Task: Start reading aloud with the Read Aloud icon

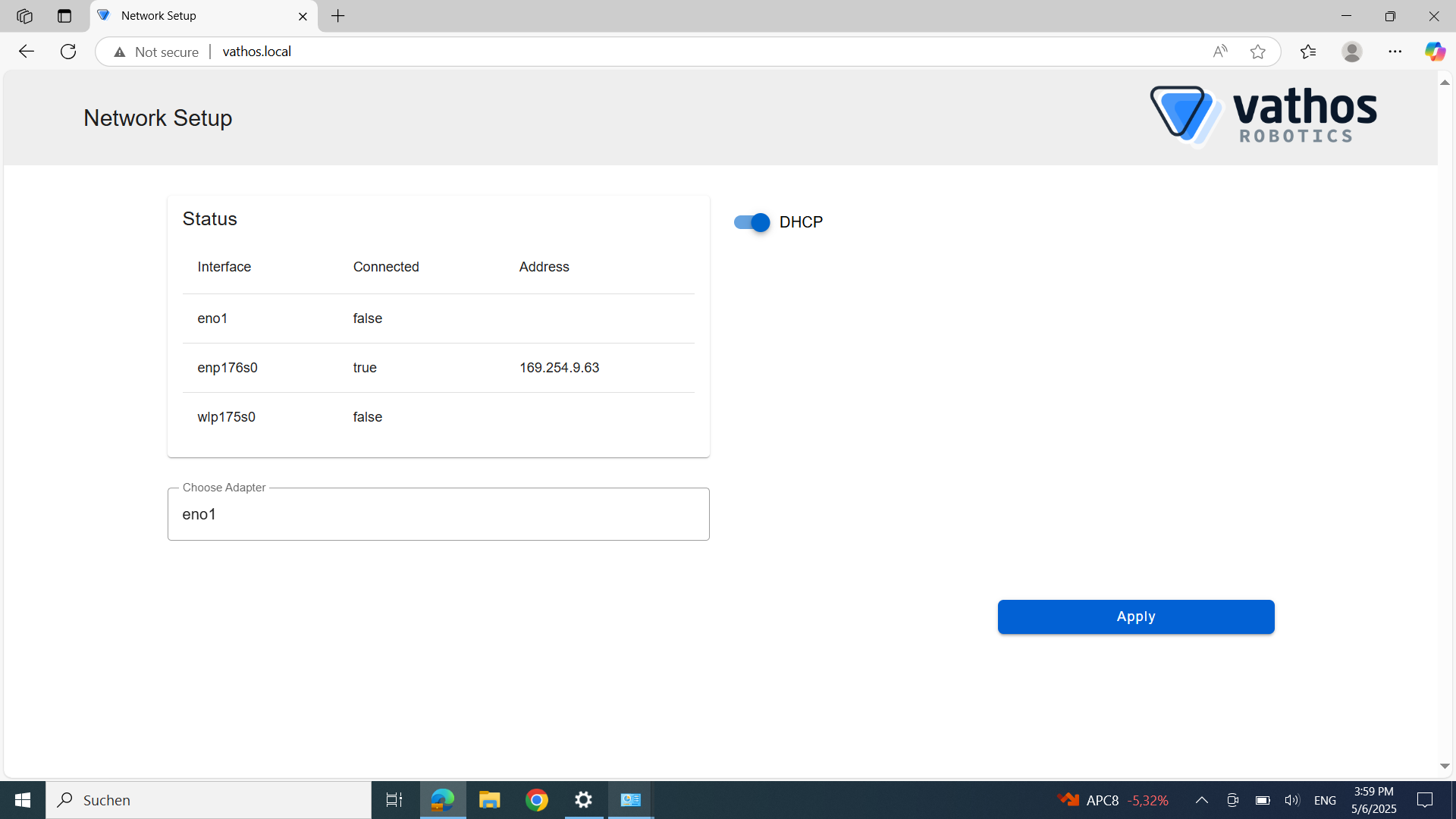Action: 1220,51
